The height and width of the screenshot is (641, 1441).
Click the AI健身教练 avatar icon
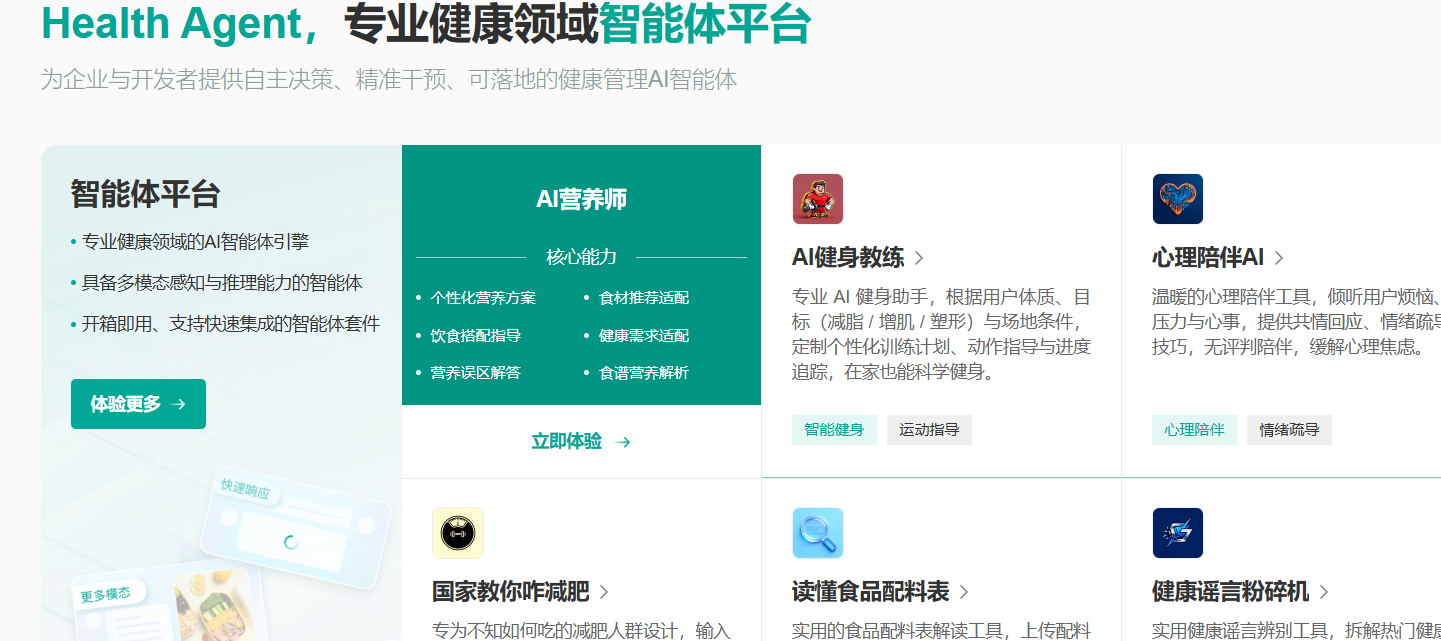(x=817, y=199)
